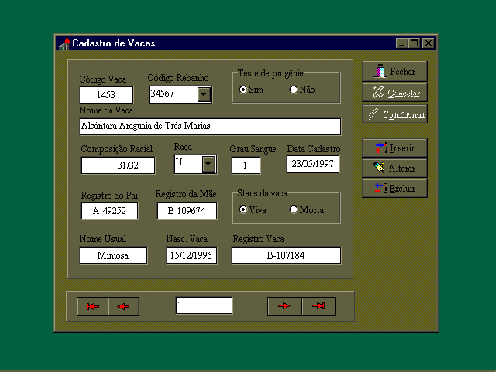Viewport: 496px width, 372px height.
Task: Open the Código Rebanho dropdown
Action: (x=204, y=94)
